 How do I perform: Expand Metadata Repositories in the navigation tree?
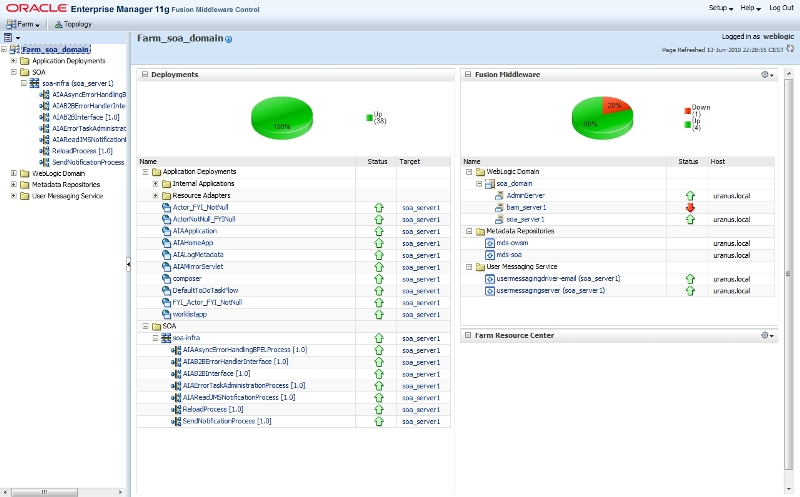[14, 185]
